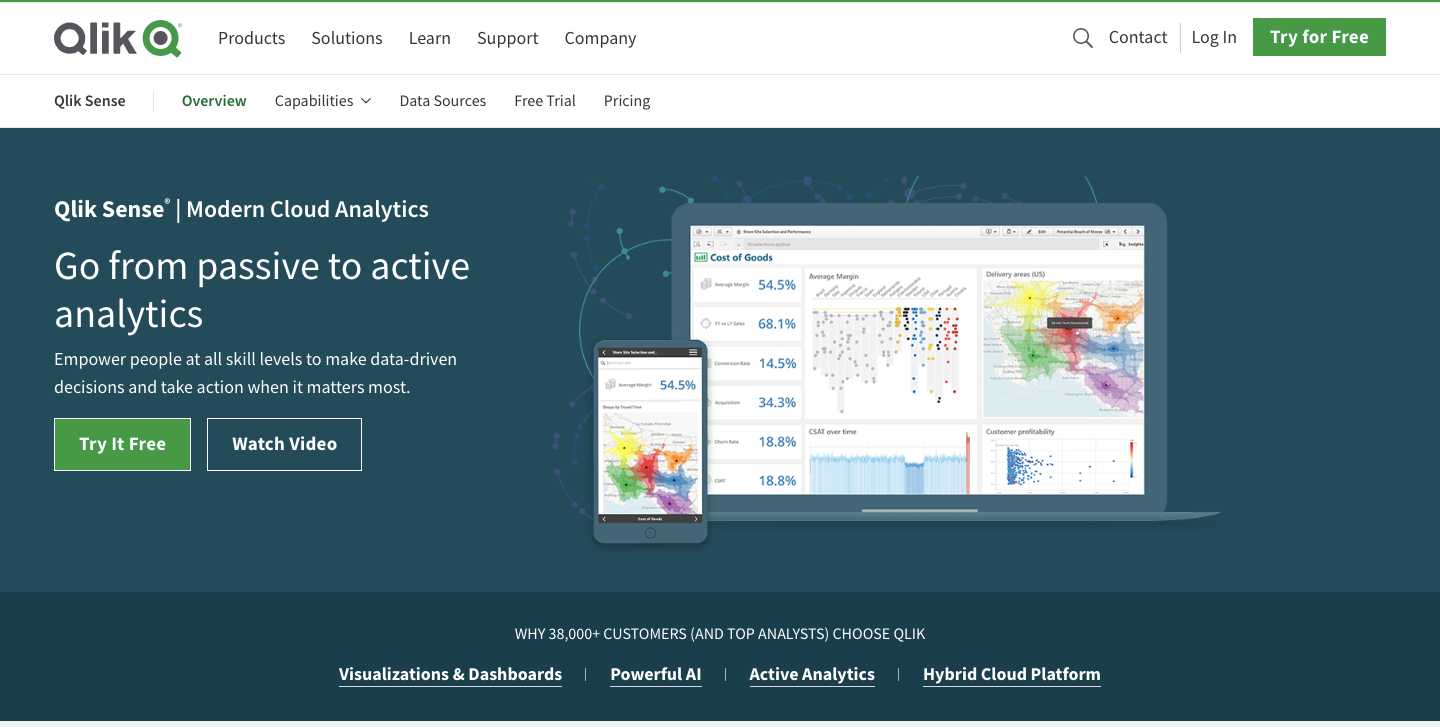Switch to the Pricing tab
1440x727 pixels.
click(627, 101)
